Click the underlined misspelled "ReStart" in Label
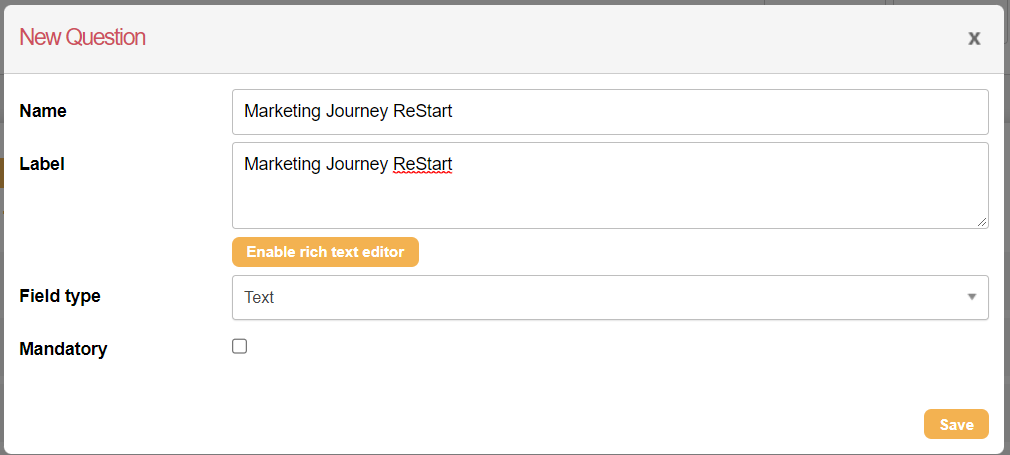 423,164
